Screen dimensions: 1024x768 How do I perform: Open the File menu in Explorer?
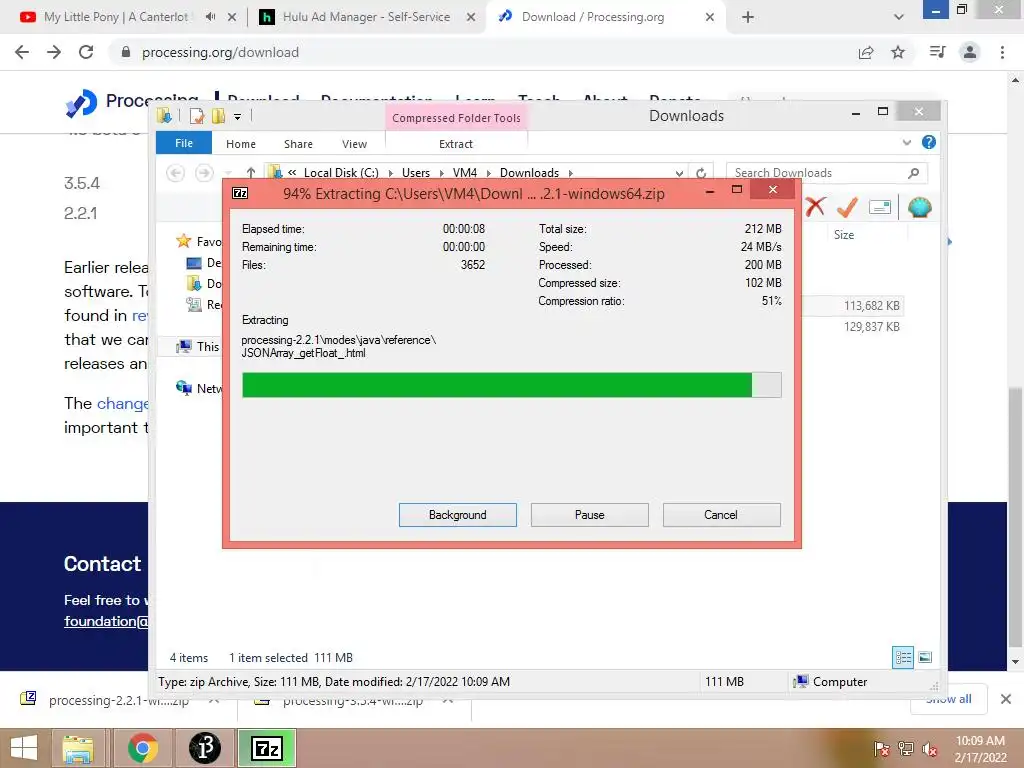[184, 143]
